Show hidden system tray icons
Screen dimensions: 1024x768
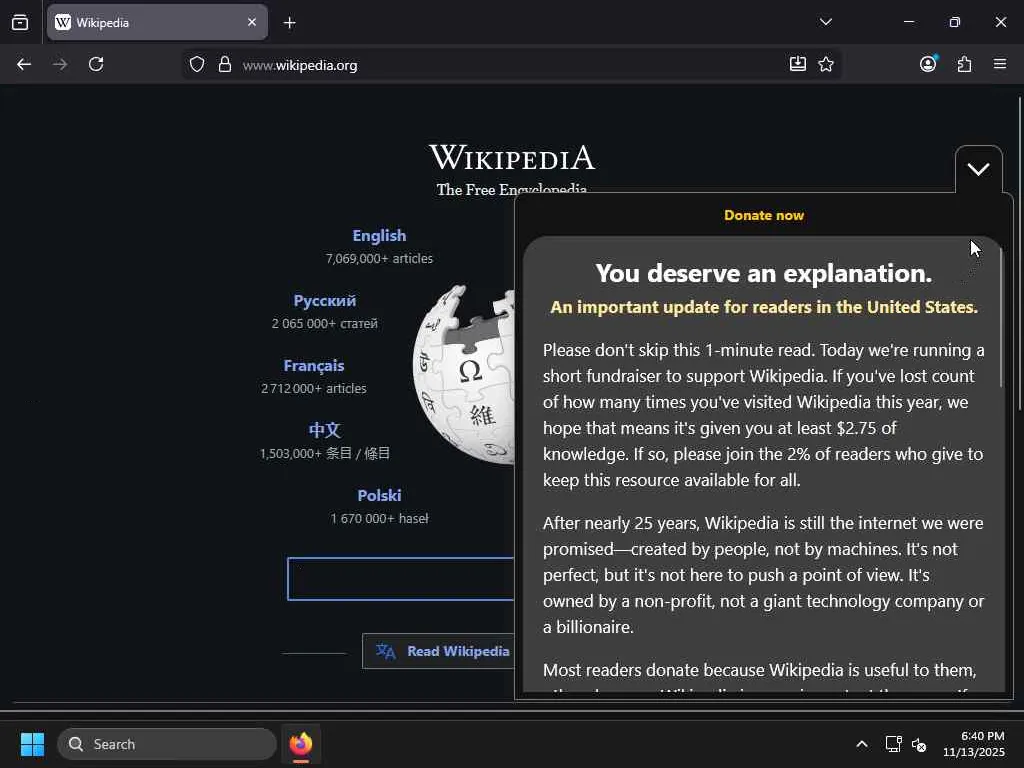click(861, 744)
